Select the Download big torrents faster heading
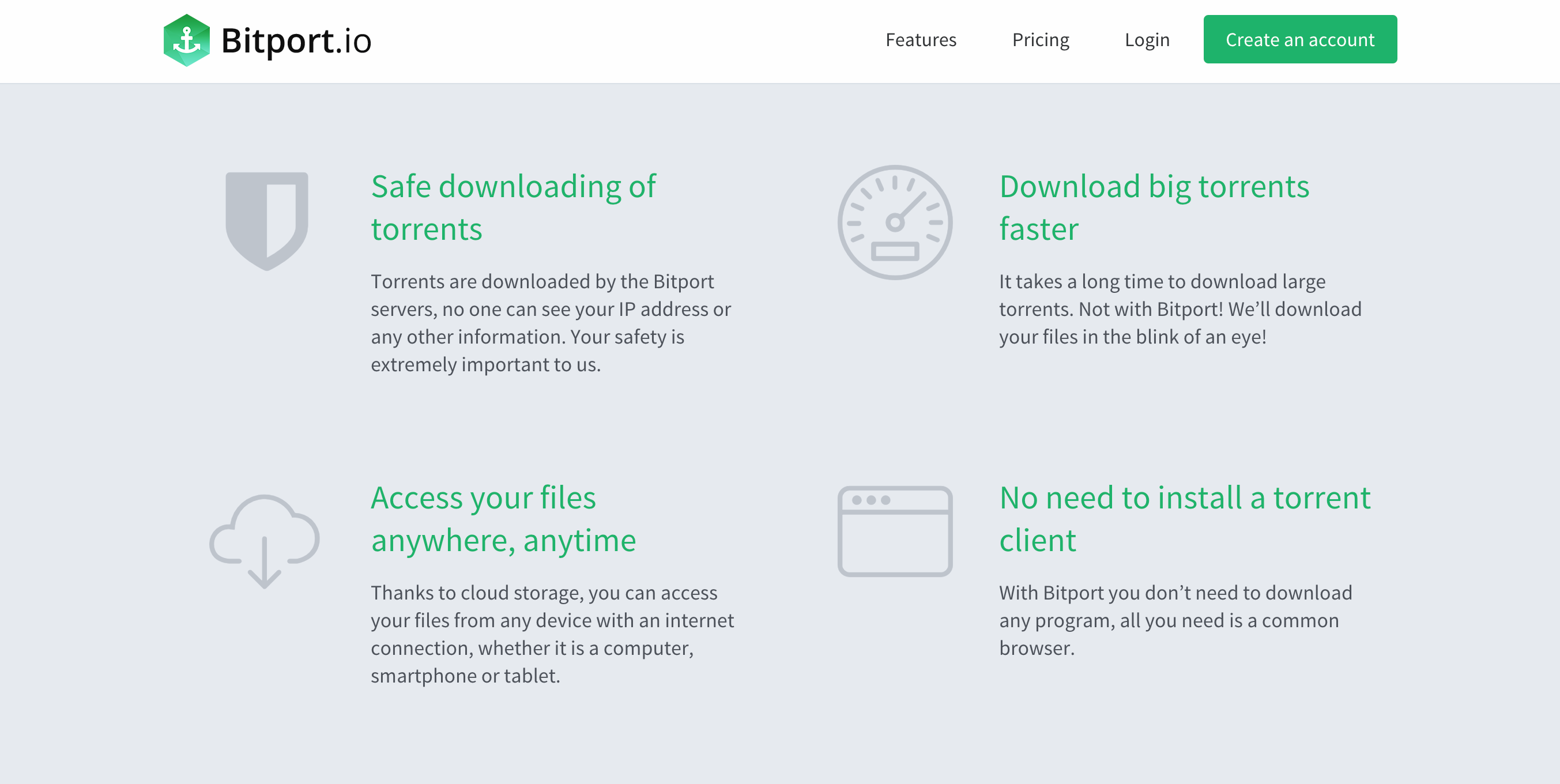The height and width of the screenshot is (784, 1560). click(1154, 207)
